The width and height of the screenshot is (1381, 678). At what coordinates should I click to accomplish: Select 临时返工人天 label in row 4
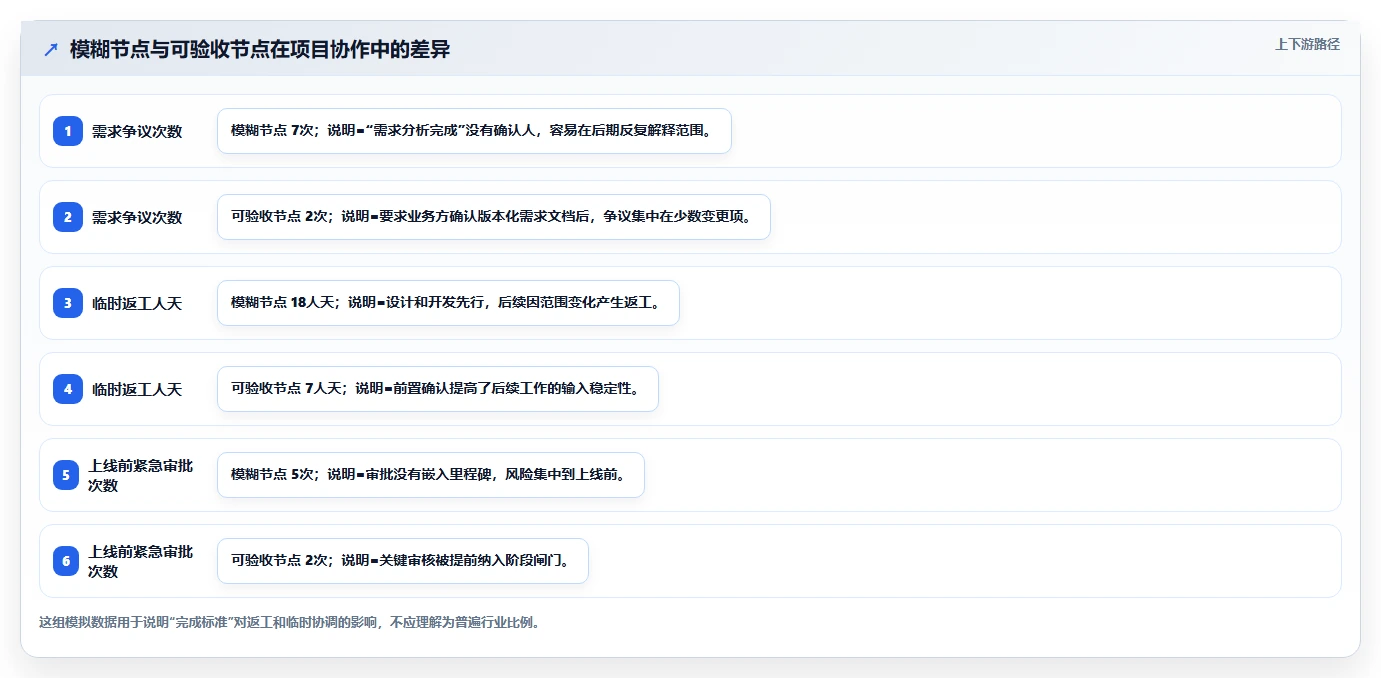click(137, 389)
